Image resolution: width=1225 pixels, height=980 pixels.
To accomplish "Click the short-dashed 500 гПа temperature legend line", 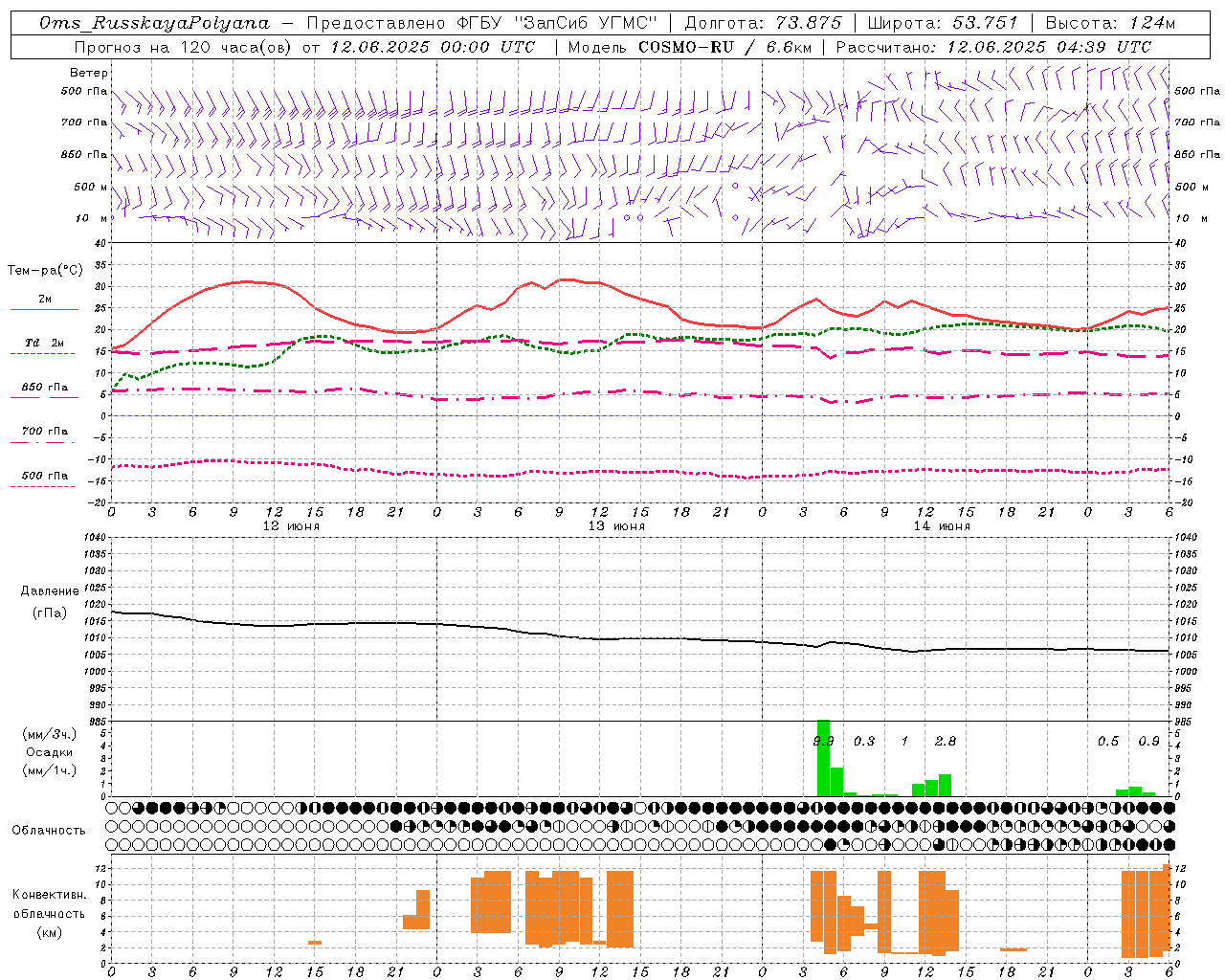I will tap(42, 486).
